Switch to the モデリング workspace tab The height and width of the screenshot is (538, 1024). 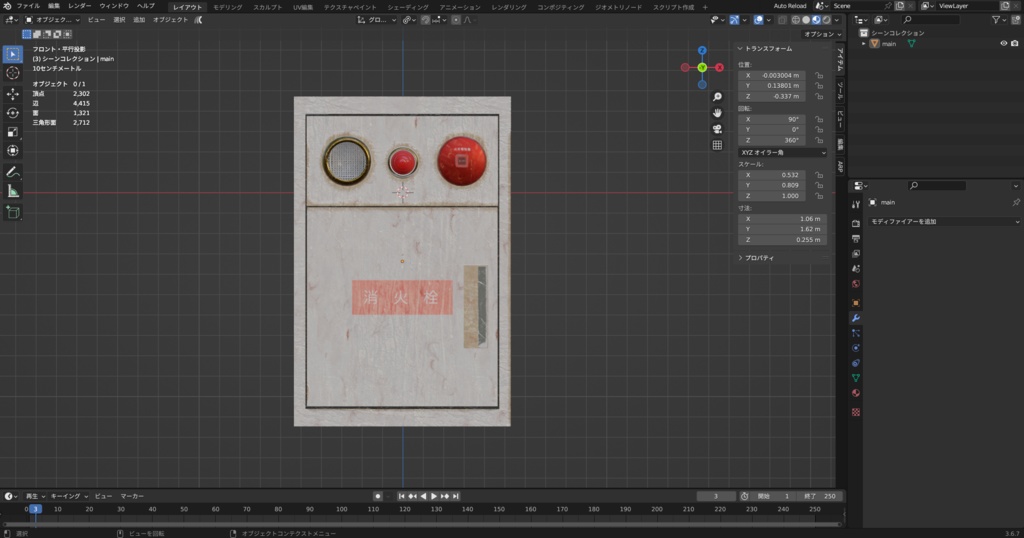pyautogui.click(x=227, y=7)
